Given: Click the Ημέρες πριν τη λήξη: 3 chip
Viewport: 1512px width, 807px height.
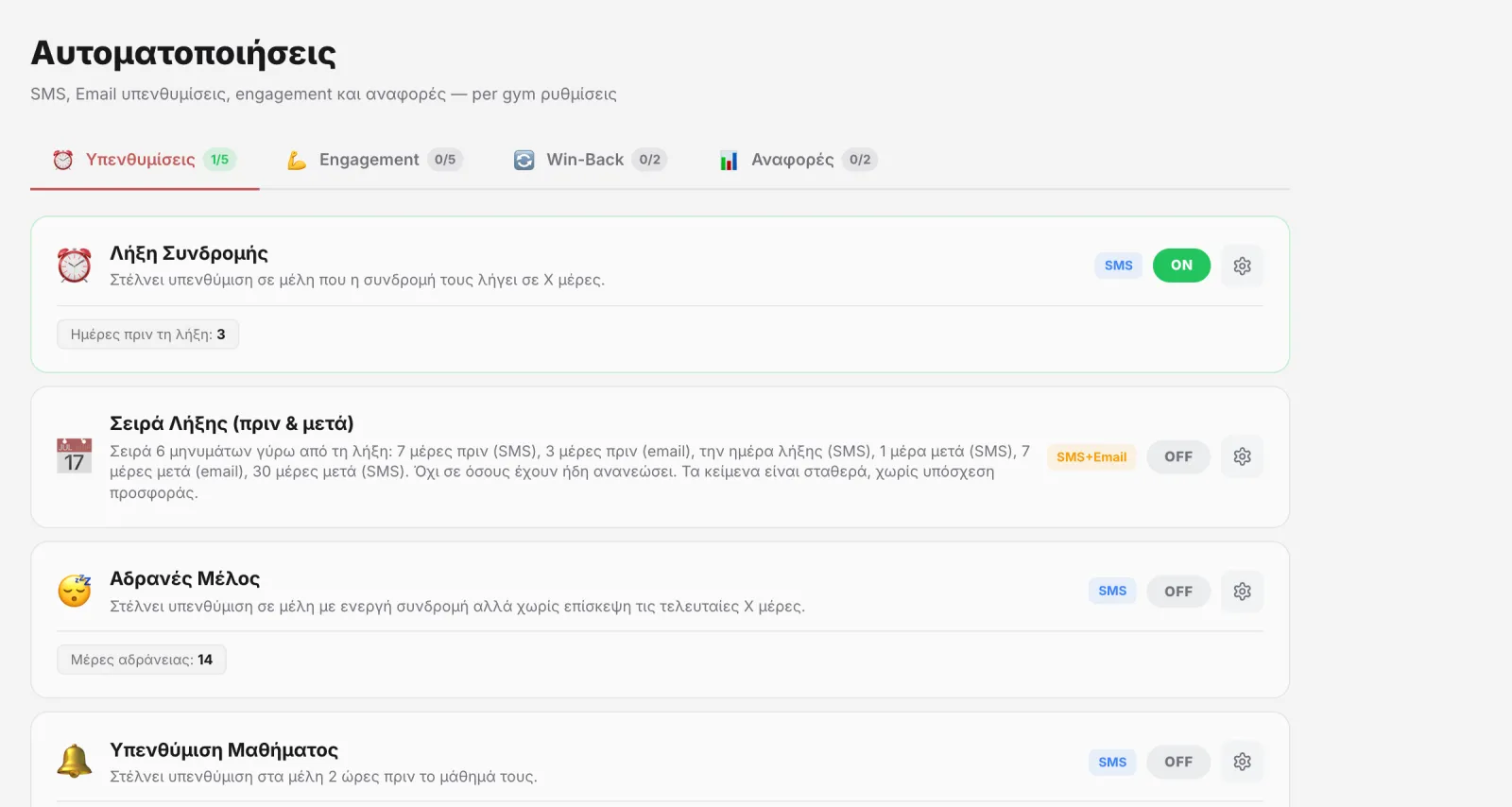Looking at the screenshot, I should 147,335.
